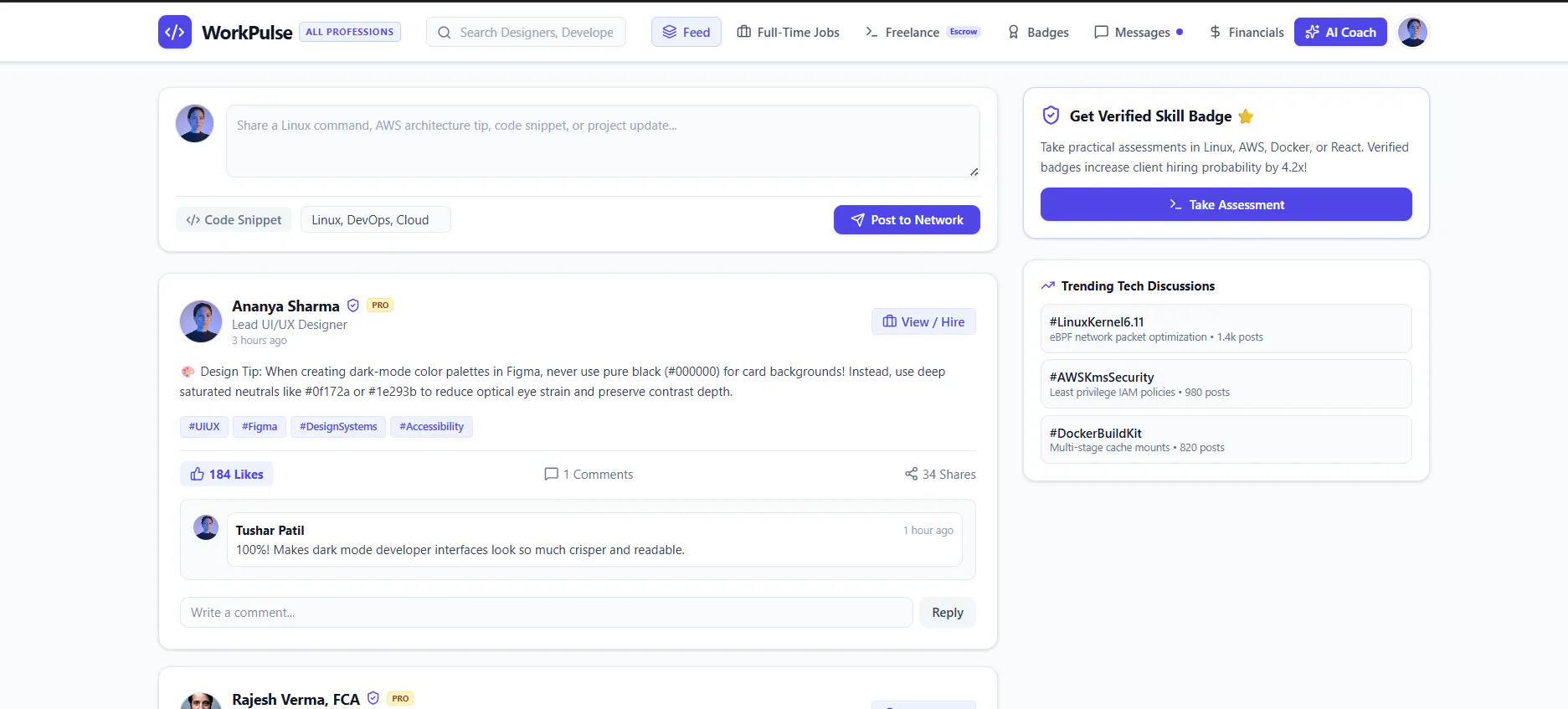Click your avatar in post composer
This screenshot has width=1568, height=709.
(194, 124)
